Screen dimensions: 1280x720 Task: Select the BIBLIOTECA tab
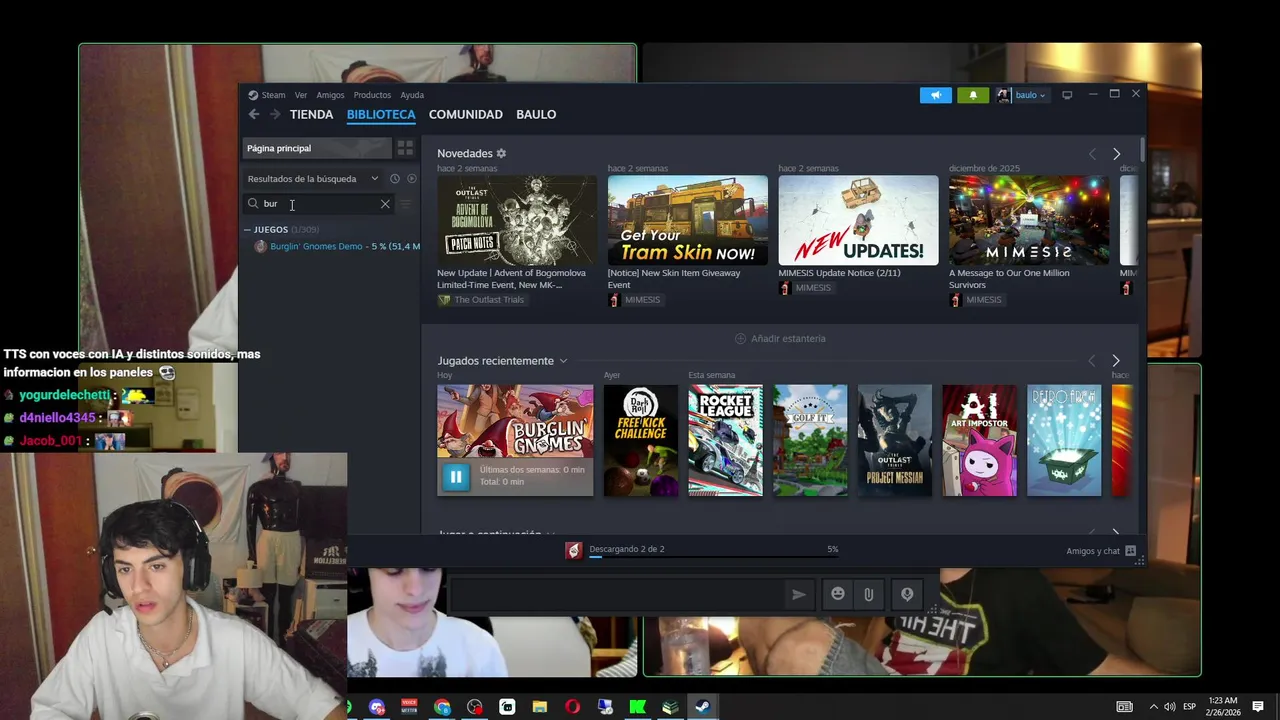click(381, 114)
